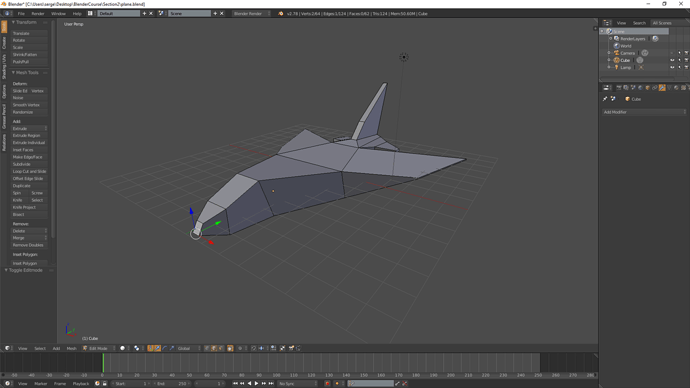Open the File menu

(x=21, y=14)
